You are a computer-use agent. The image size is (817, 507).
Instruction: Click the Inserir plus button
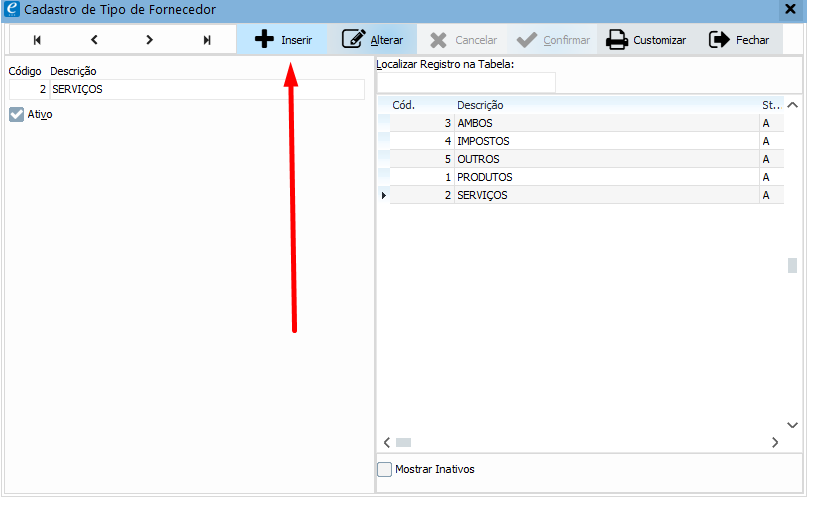(x=283, y=40)
